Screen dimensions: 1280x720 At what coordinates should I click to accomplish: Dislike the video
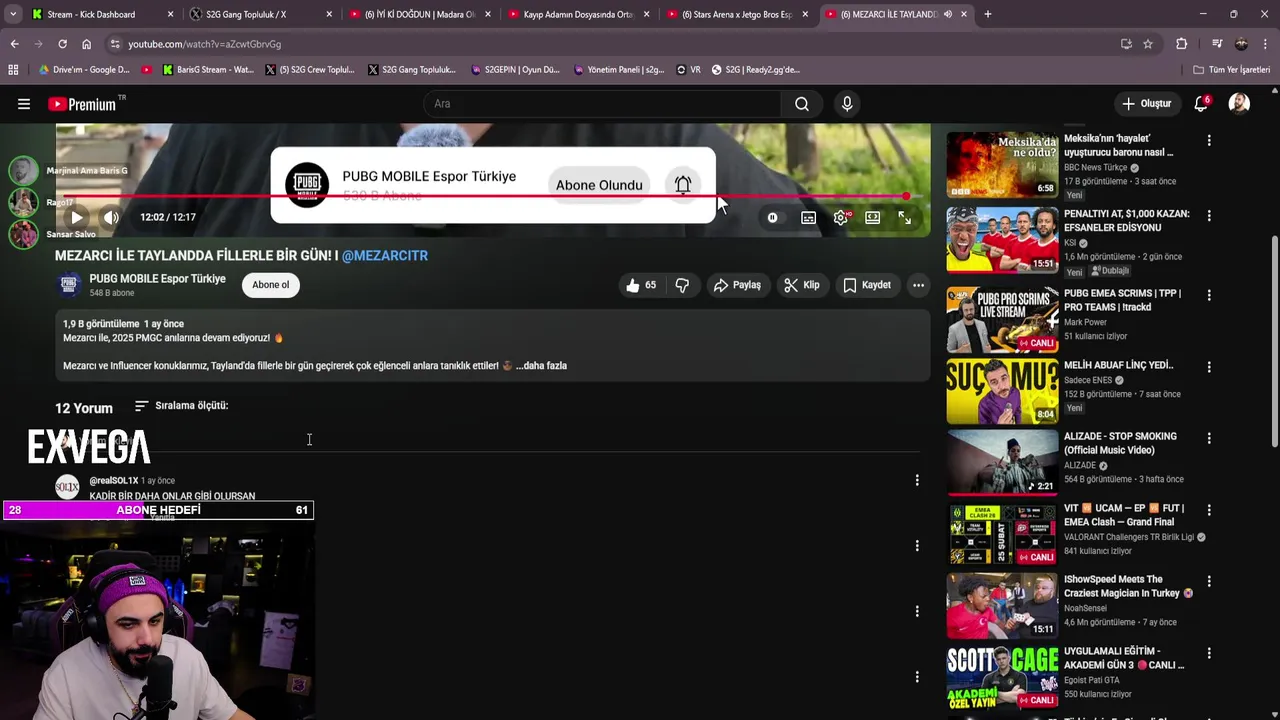(682, 285)
